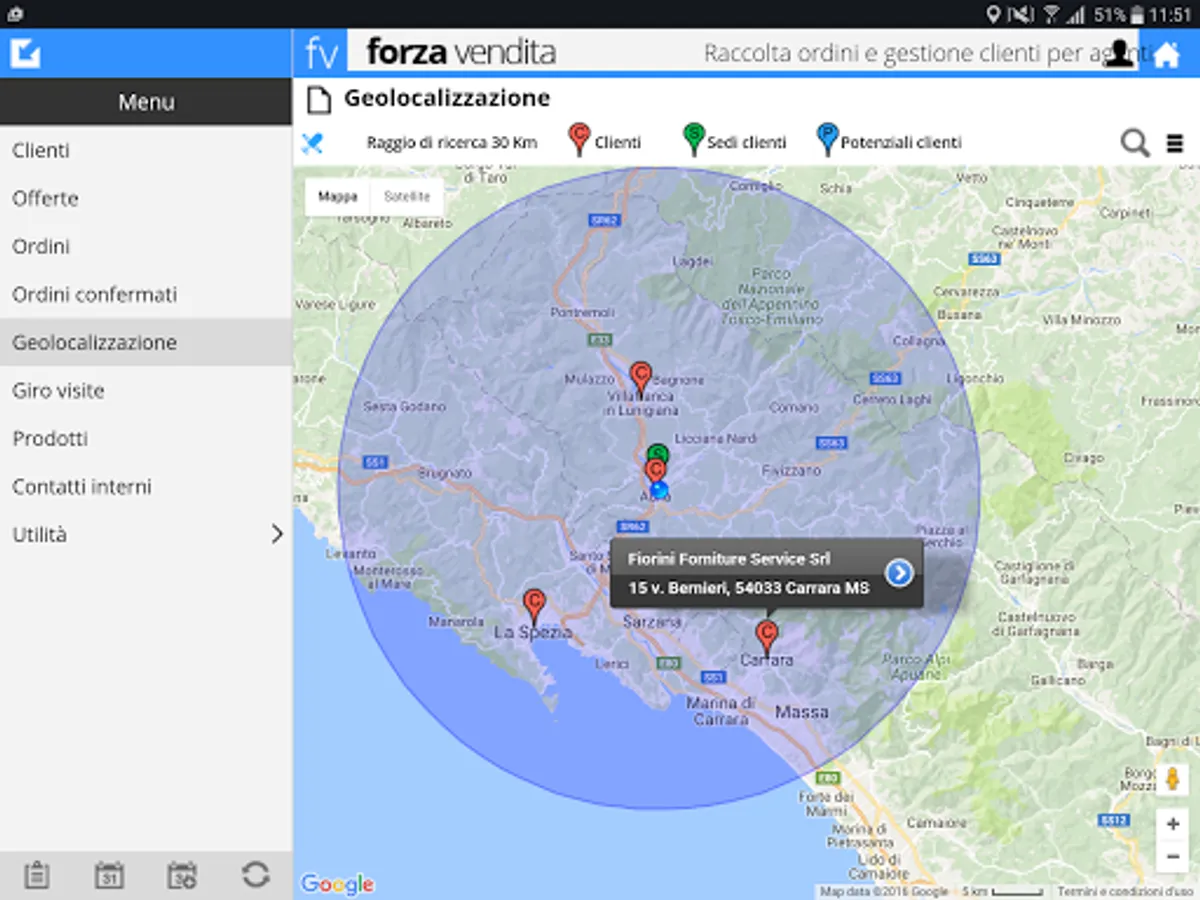Open Ordini confermati menu item
The width and height of the screenshot is (1200, 900).
(146, 294)
